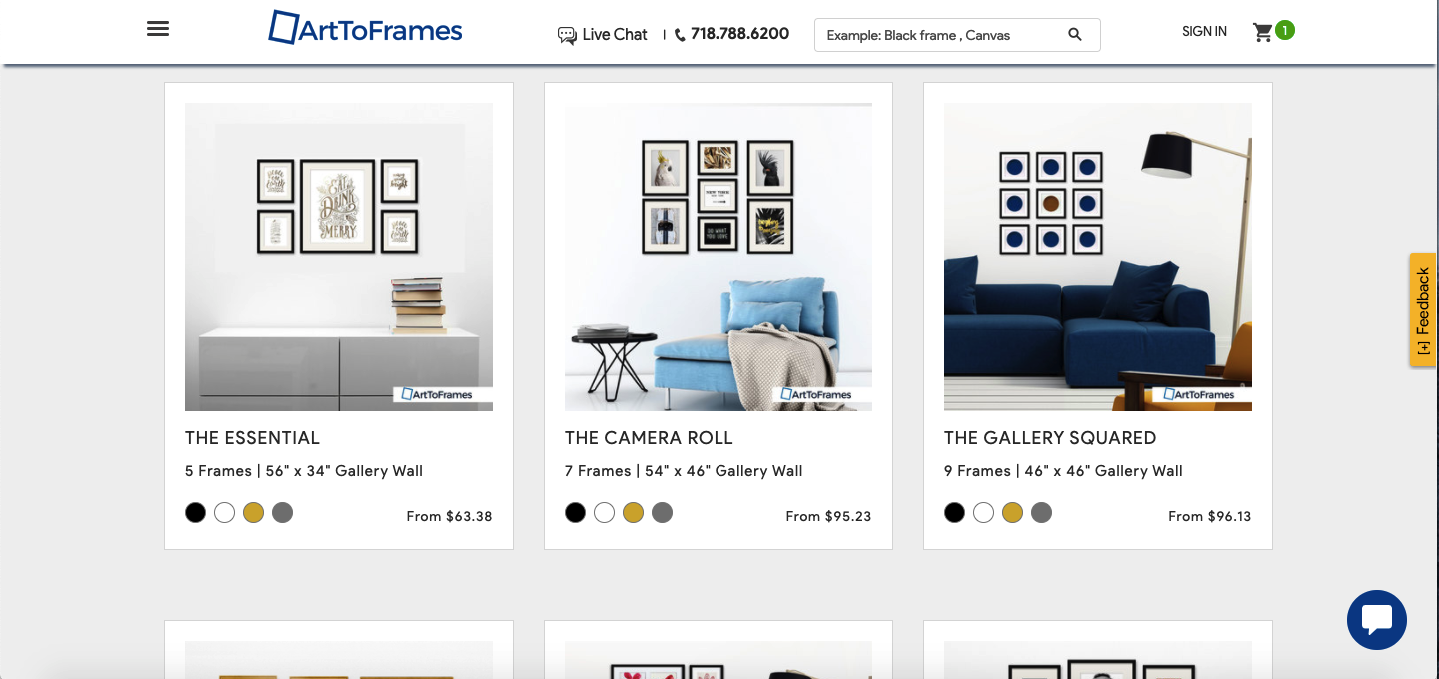This screenshot has width=1439, height=679.
Task: Open Live Chat speech bubble icon
Action: [567, 35]
